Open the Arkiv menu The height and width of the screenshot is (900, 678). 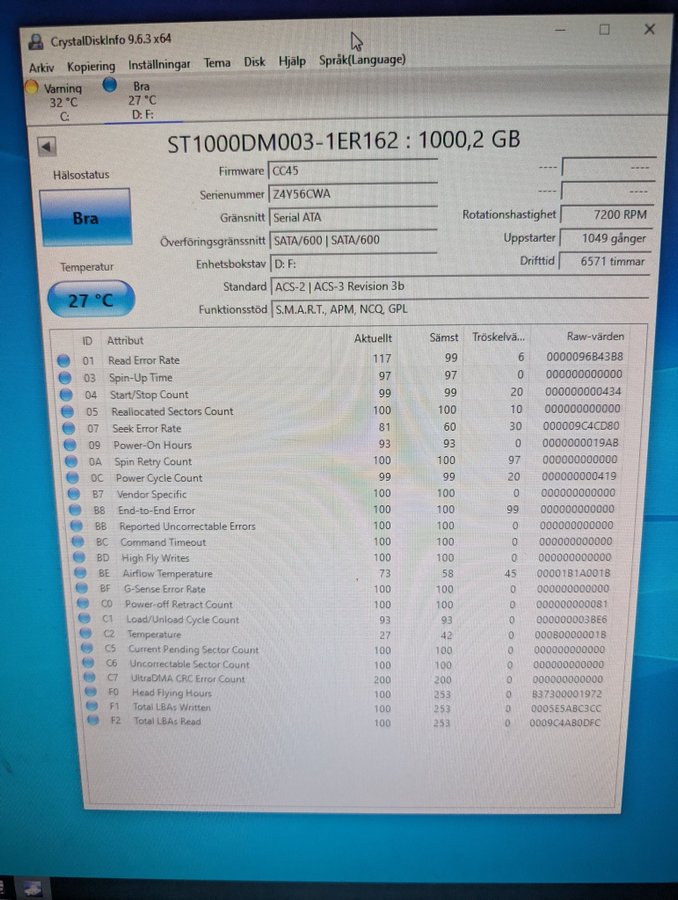pyautogui.click(x=41, y=68)
